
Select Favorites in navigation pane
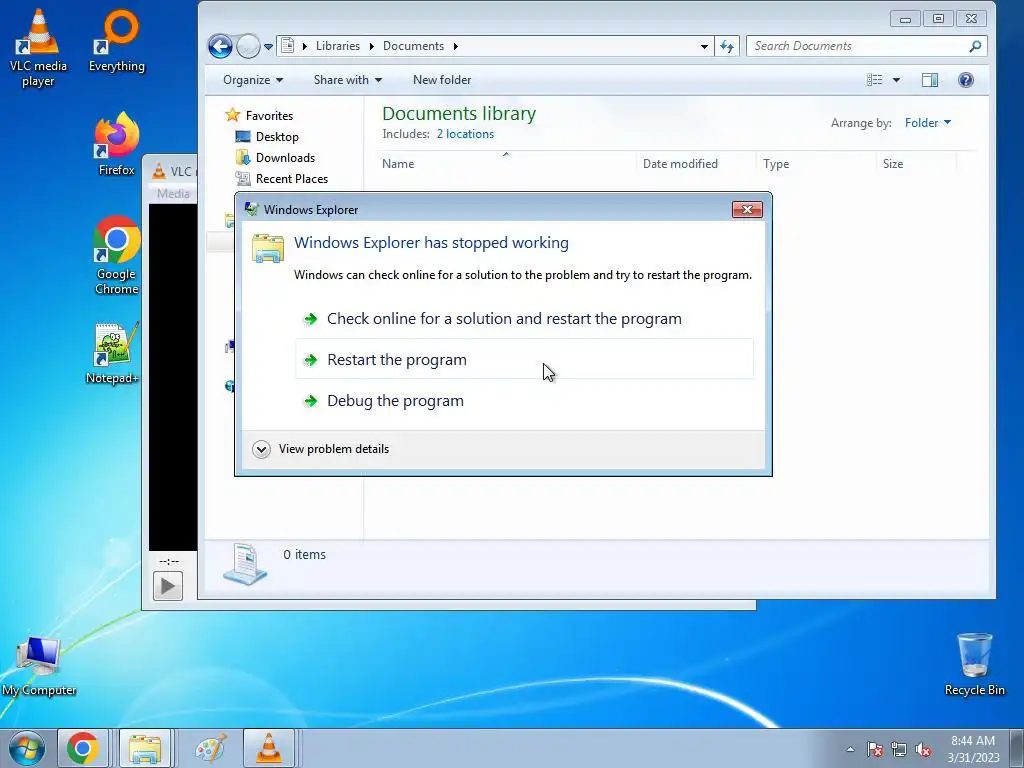tap(269, 116)
